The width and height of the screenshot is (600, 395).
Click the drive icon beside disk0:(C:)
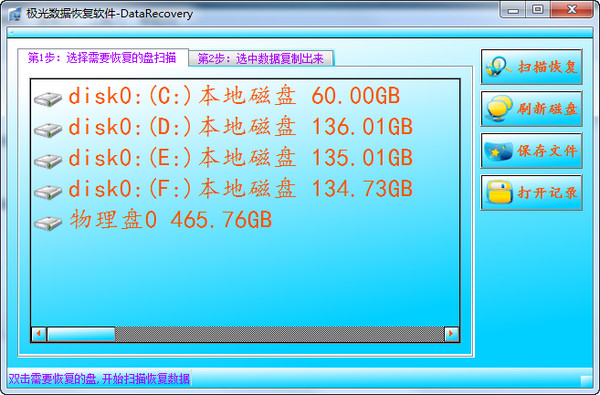tap(48, 100)
